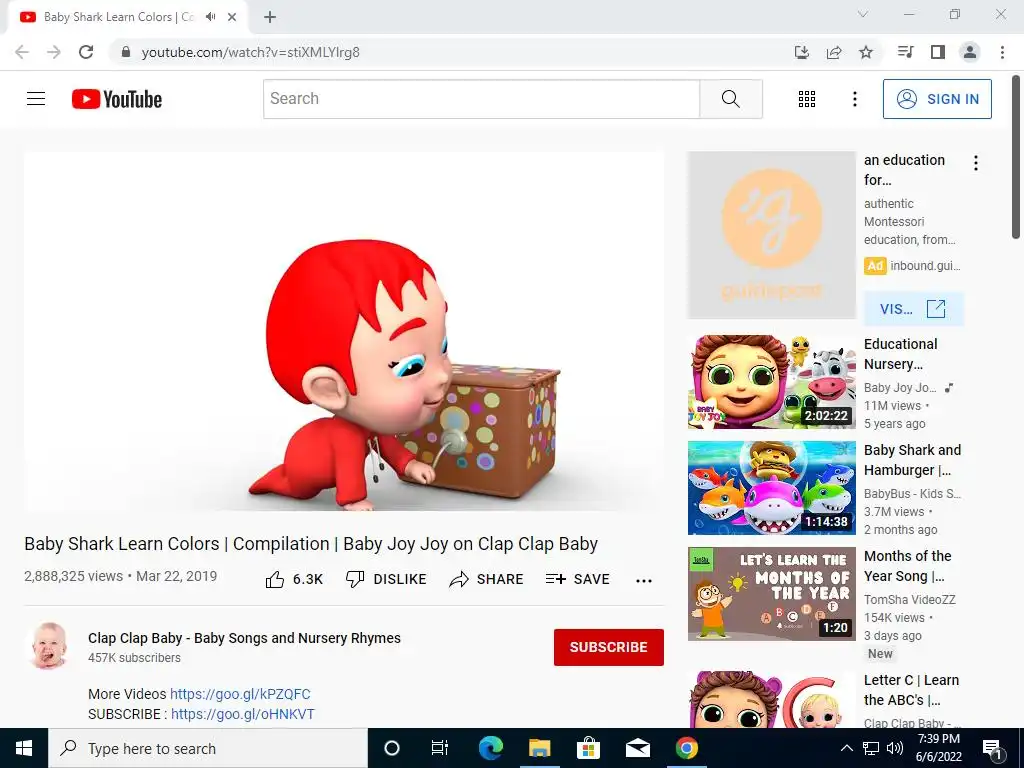Image resolution: width=1024 pixels, height=768 pixels.
Task: Open Educational Nursery title link
Action: 900,354
